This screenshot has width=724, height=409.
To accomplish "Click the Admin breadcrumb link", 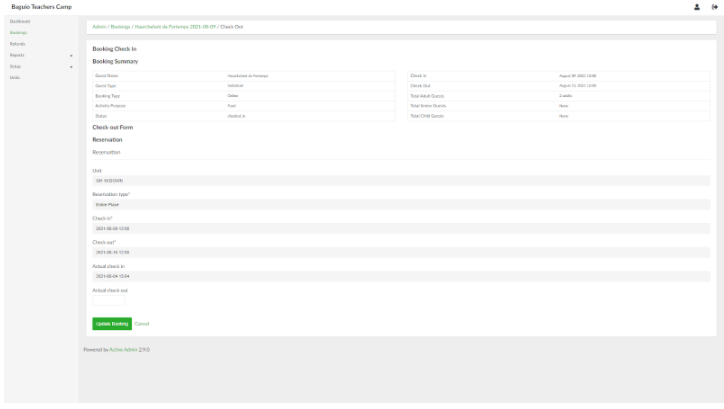I will (x=98, y=26).
